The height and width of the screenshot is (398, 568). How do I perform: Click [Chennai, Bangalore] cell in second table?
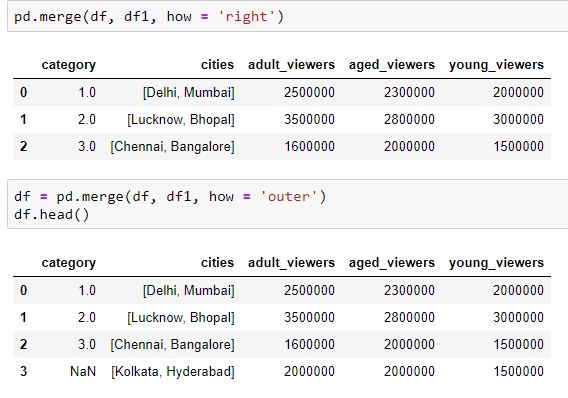click(172, 344)
